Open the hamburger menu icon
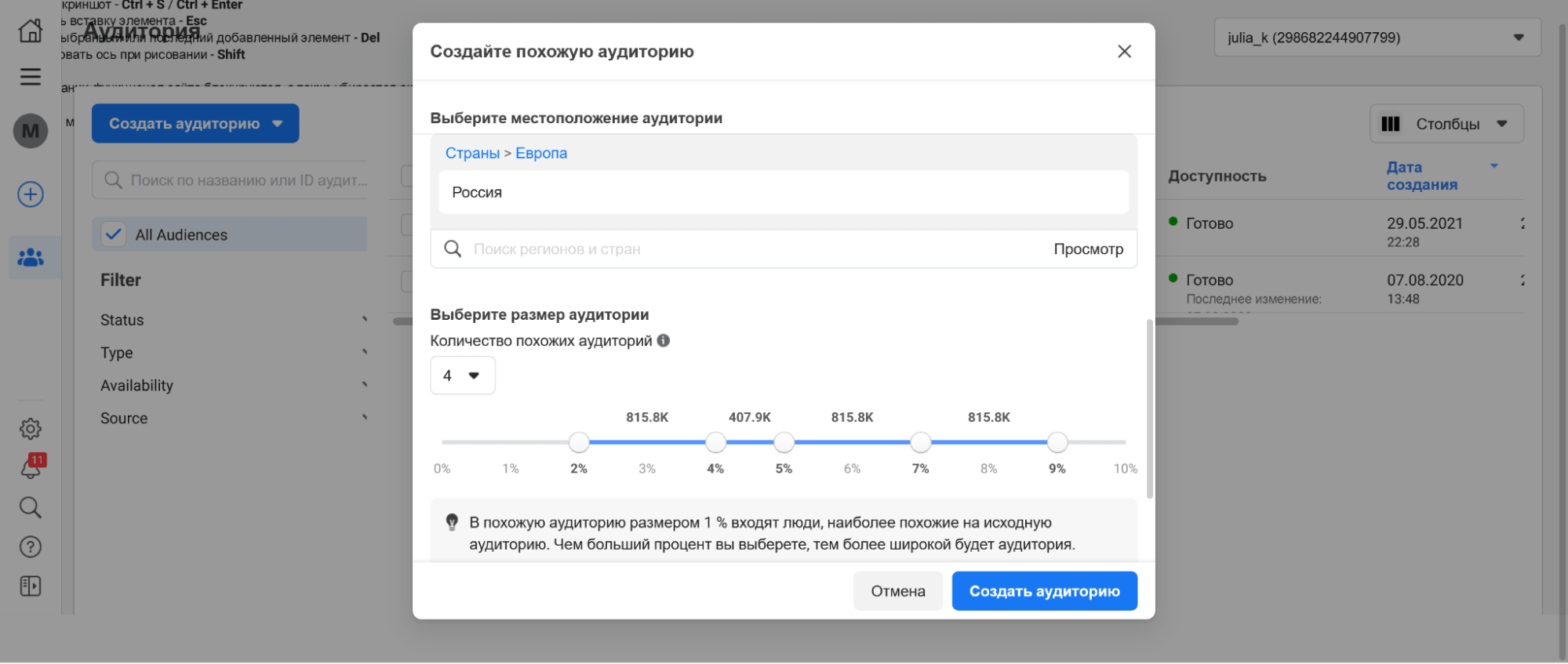 tap(31, 77)
